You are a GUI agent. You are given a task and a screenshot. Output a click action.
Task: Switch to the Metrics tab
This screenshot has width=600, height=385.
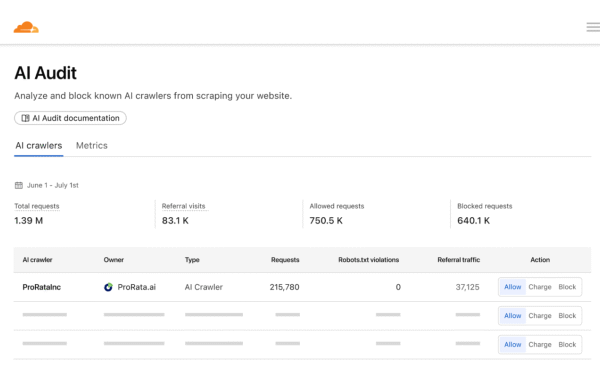91,145
